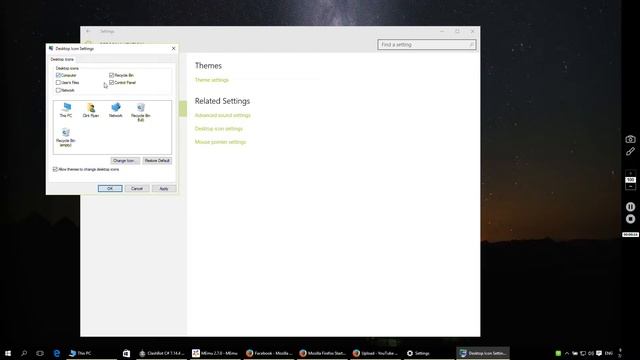Open Advanced sound settings link

pos(222,115)
